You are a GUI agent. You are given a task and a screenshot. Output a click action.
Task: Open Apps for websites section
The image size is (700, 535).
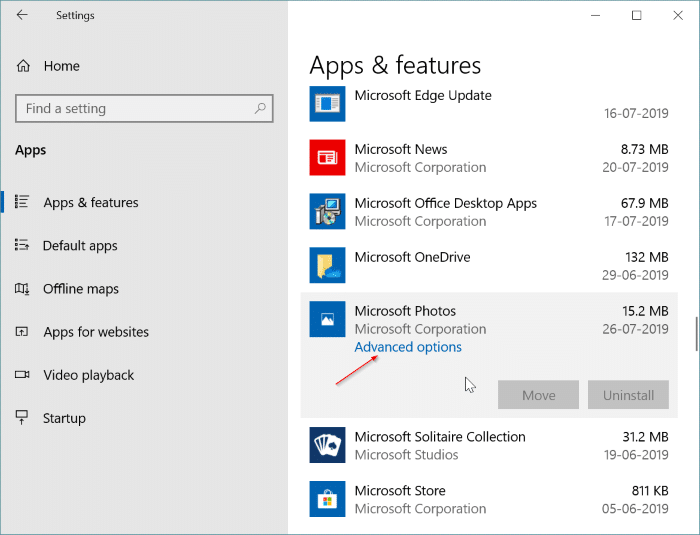click(96, 332)
